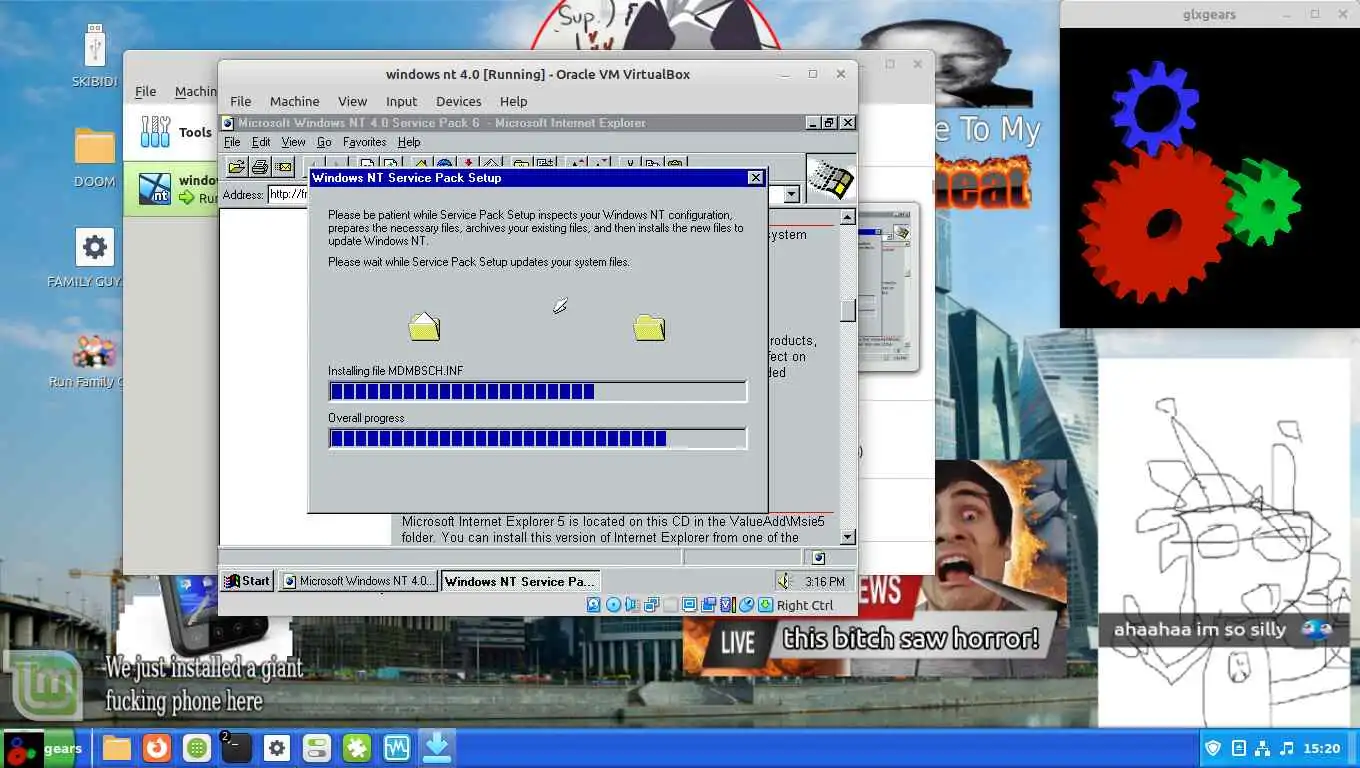Open Internet Explorer's Favorites menu
Screen dimensions: 1360x768
point(364,142)
